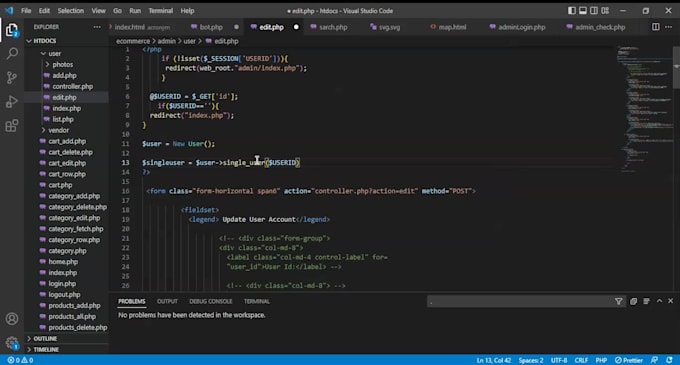Close the bottom panel
This screenshot has height=365, width=680.
pyautogui.click(x=670, y=301)
